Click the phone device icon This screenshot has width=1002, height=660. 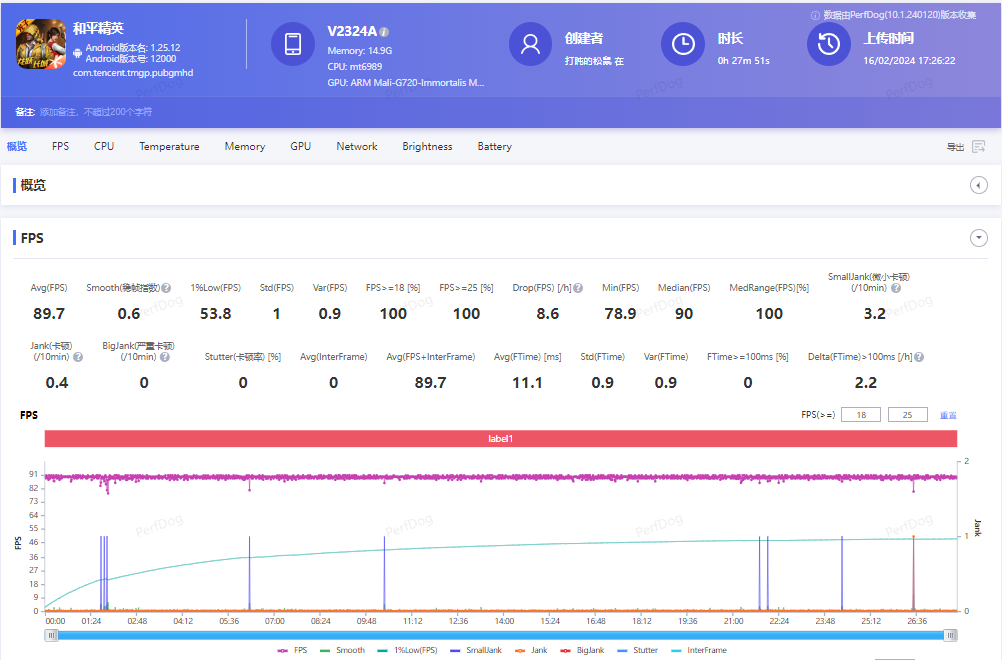click(x=293, y=44)
